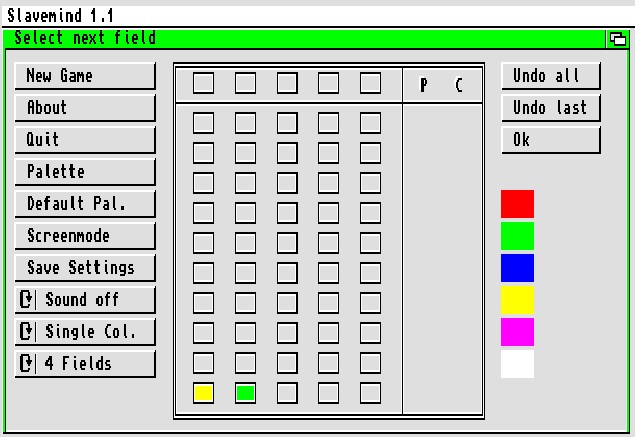Click the window depth gadget in title bar
The height and width of the screenshot is (437, 635).
[x=617, y=39]
